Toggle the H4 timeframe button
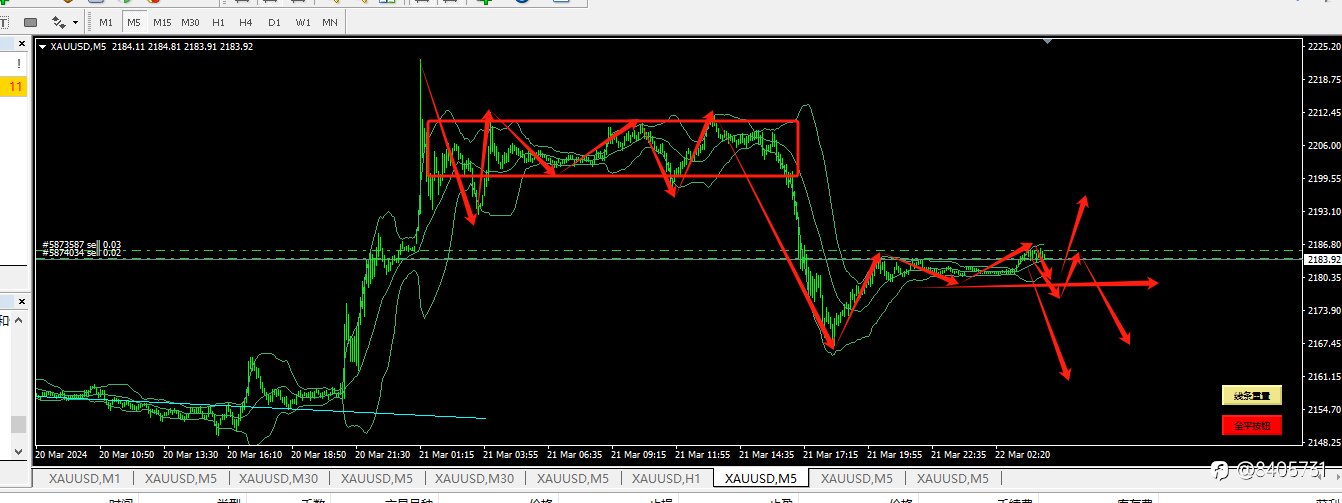This screenshot has height=503, width=1342. tap(246, 22)
